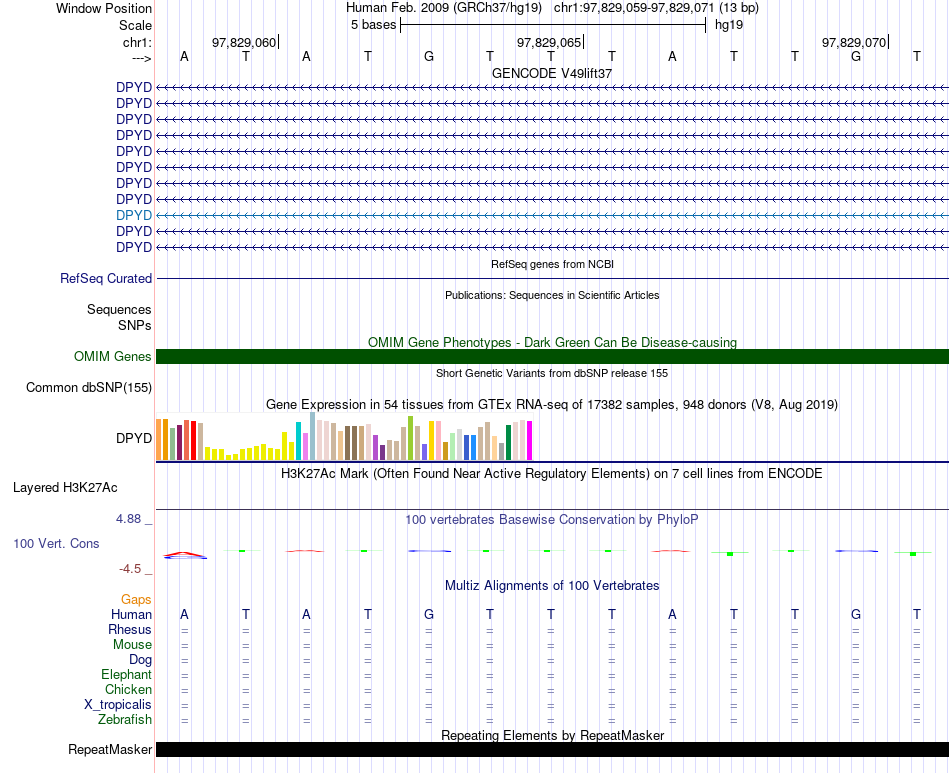This screenshot has width=950, height=773.
Task: Open the GENCODE V49lift37 track title
Action: (x=552, y=73)
